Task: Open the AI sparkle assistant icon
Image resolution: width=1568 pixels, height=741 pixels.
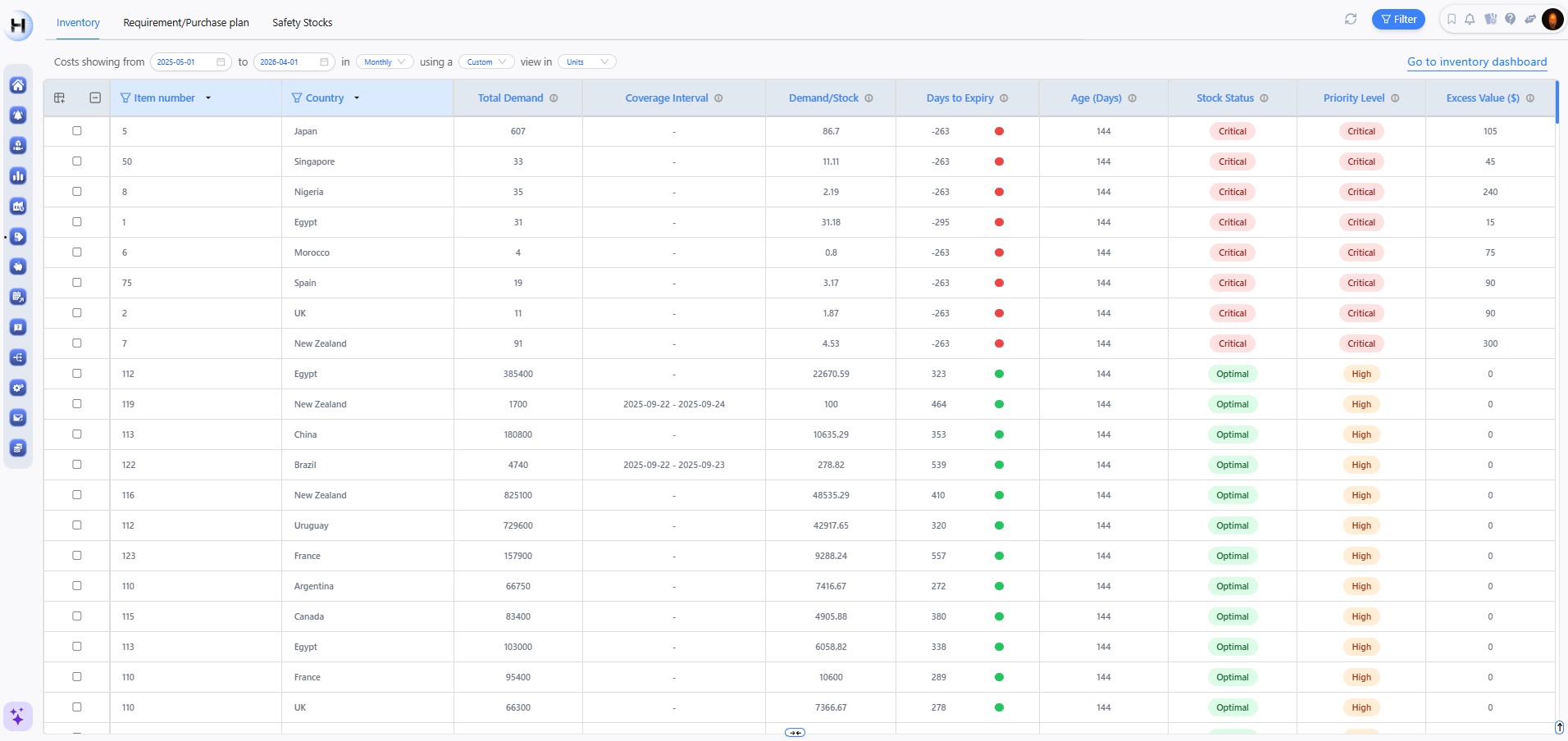Action: (17, 716)
